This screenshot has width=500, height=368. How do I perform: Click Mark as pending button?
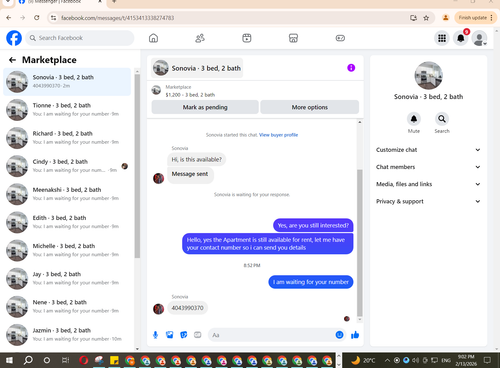coord(205,107)
